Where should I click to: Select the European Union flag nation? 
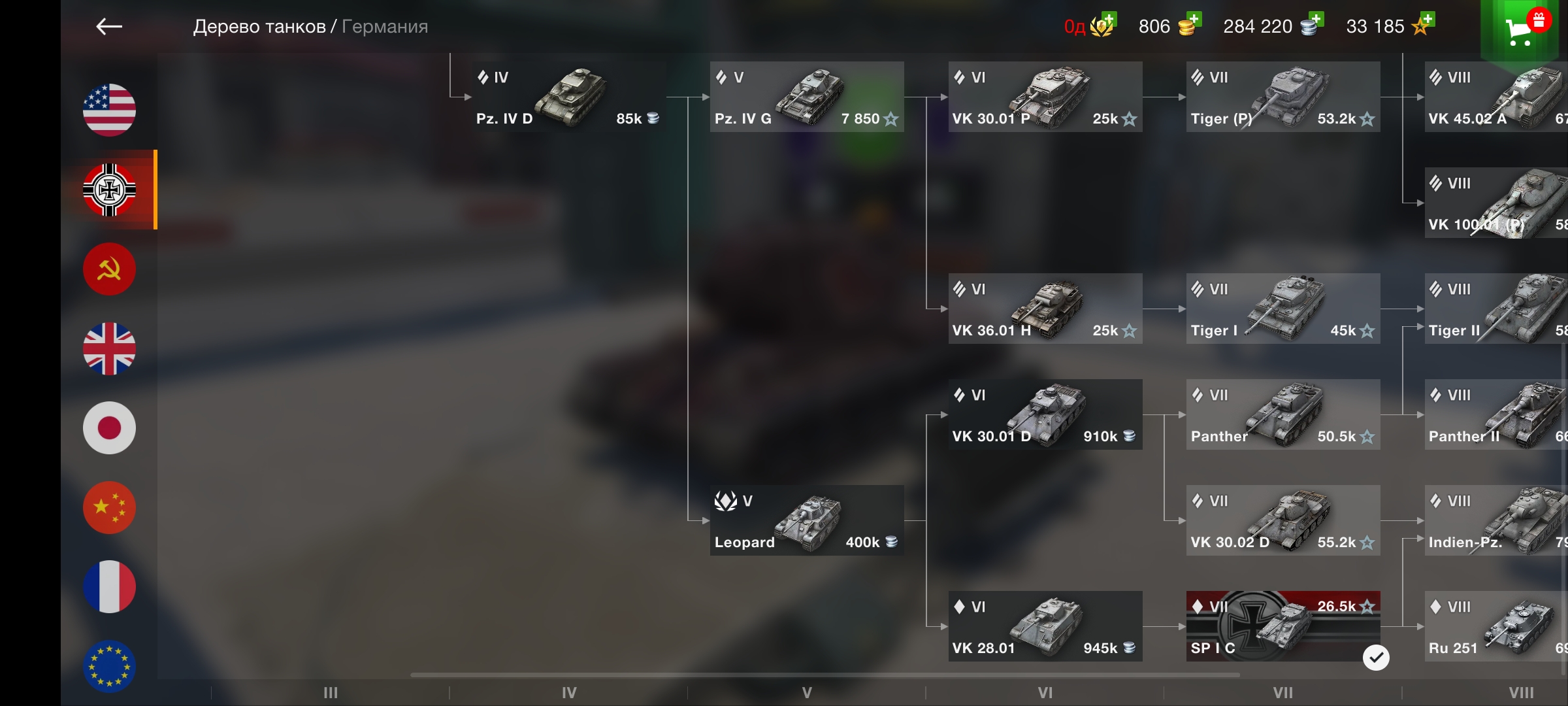[x=109, y=666]
